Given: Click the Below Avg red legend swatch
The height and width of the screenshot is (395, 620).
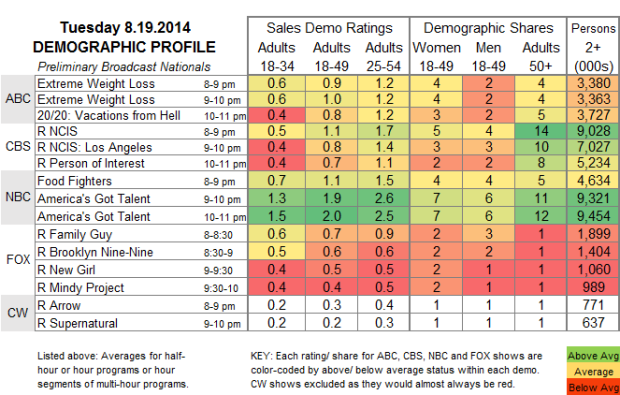Looking at the screenshot, I should [594, 387].
